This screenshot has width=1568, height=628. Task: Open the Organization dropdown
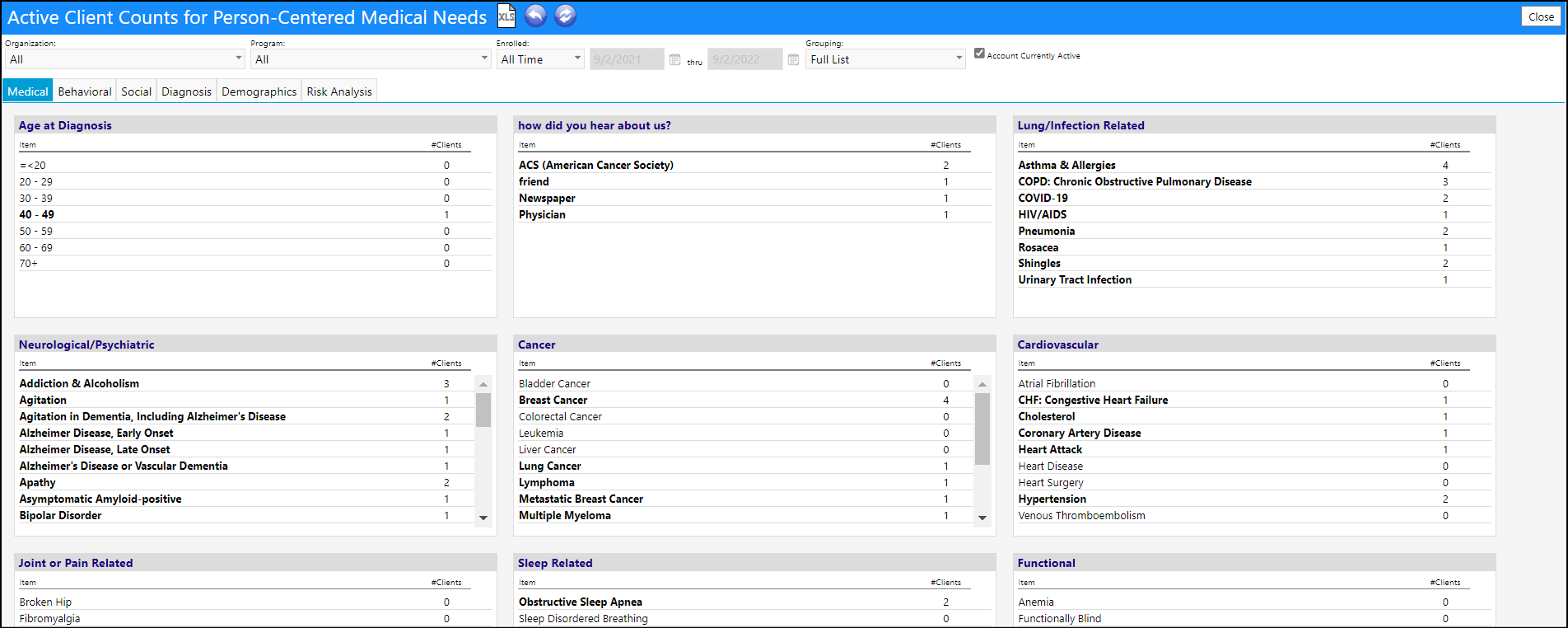124,59
